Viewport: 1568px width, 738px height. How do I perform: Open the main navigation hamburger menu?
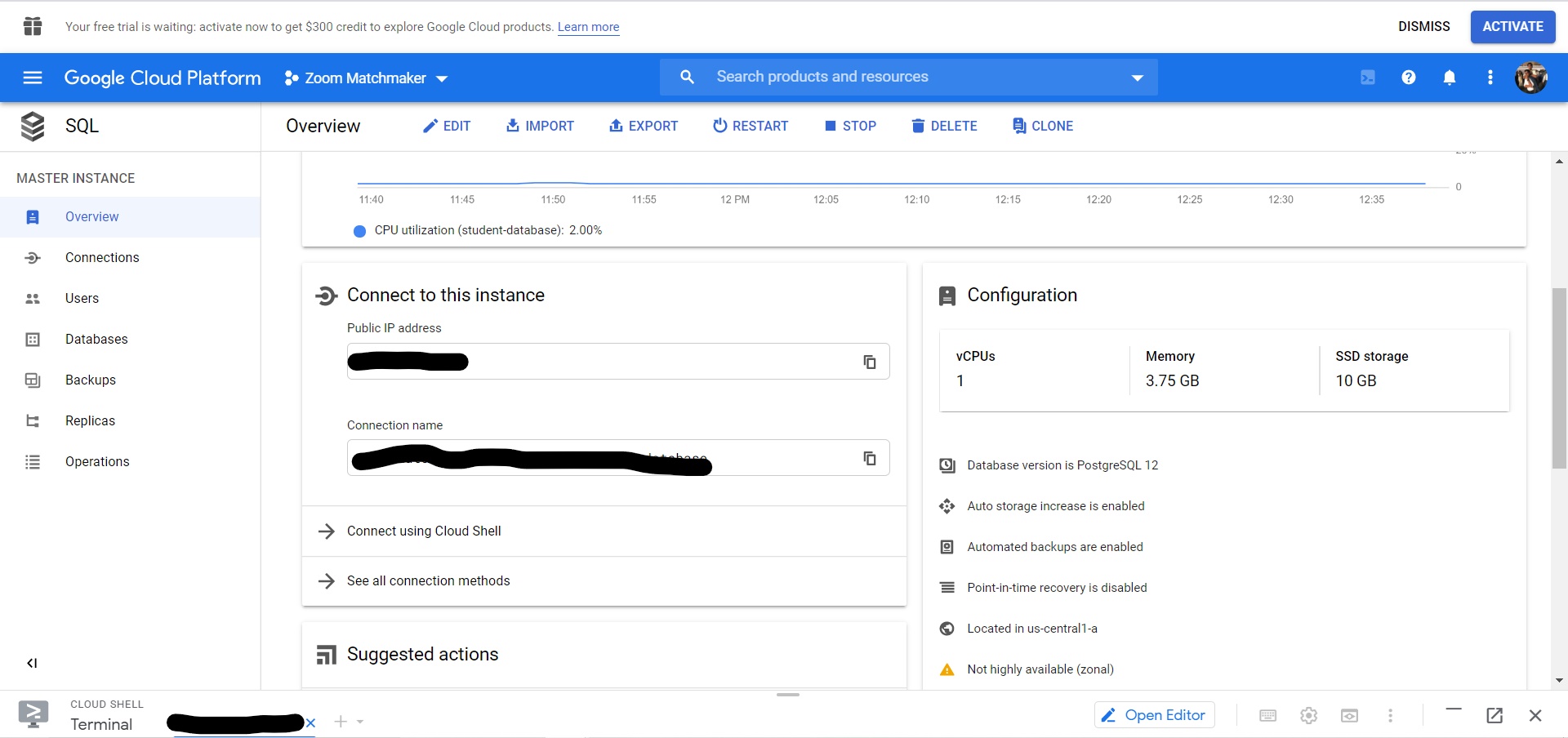(x=33, y=78)
